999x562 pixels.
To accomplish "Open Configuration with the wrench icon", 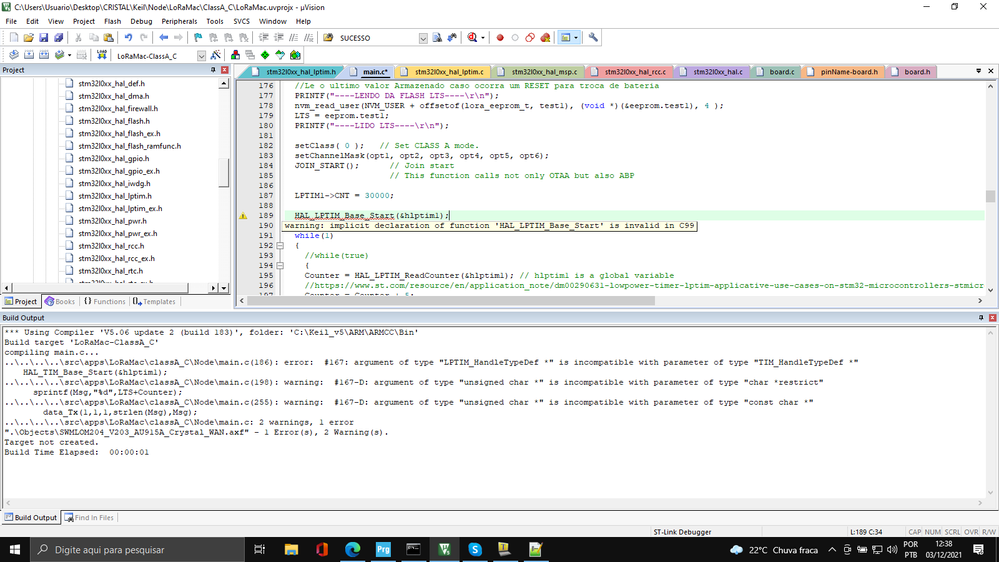I will 593,38.
